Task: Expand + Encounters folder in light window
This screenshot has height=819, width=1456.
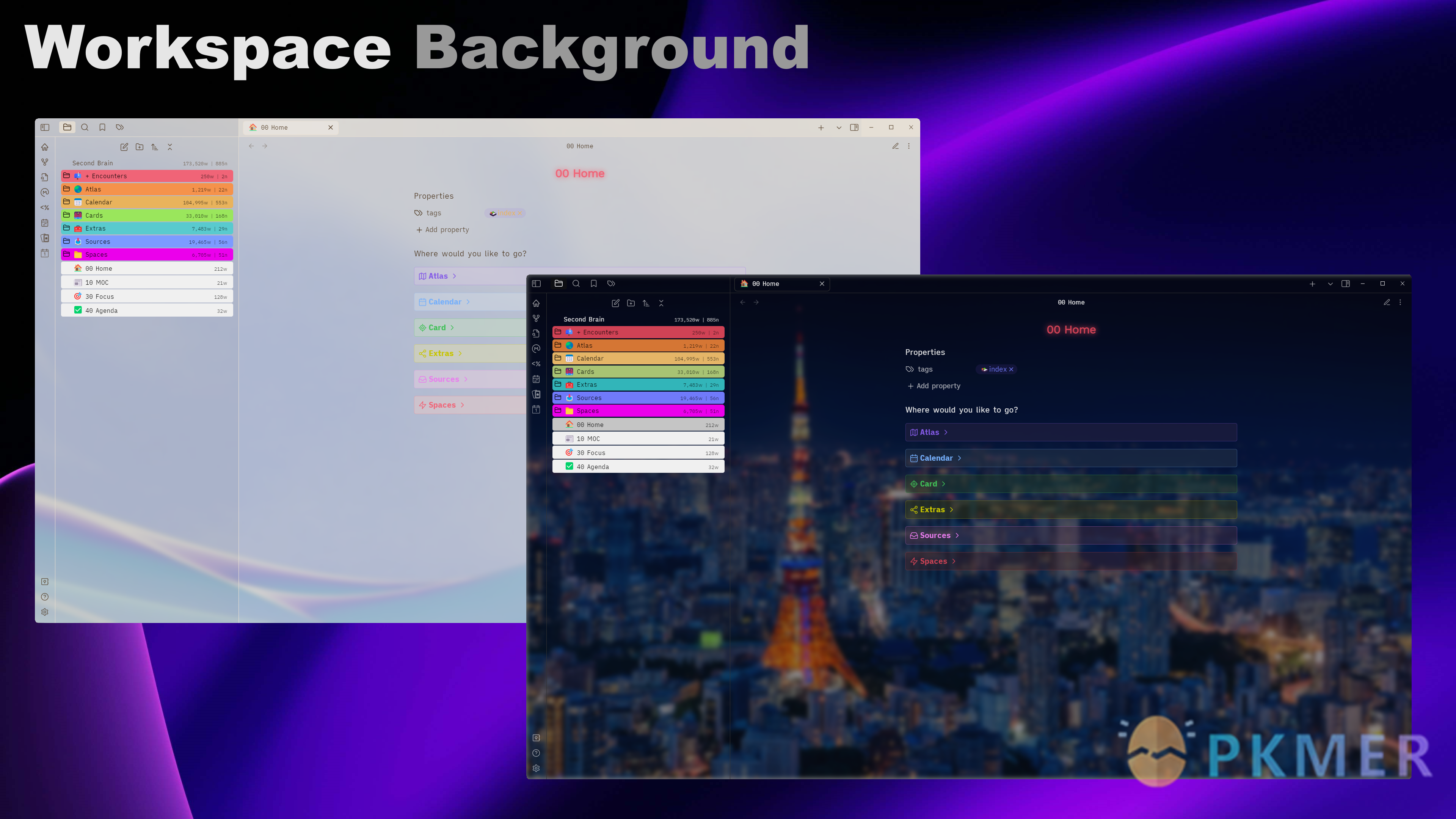Action: [147, 176]
